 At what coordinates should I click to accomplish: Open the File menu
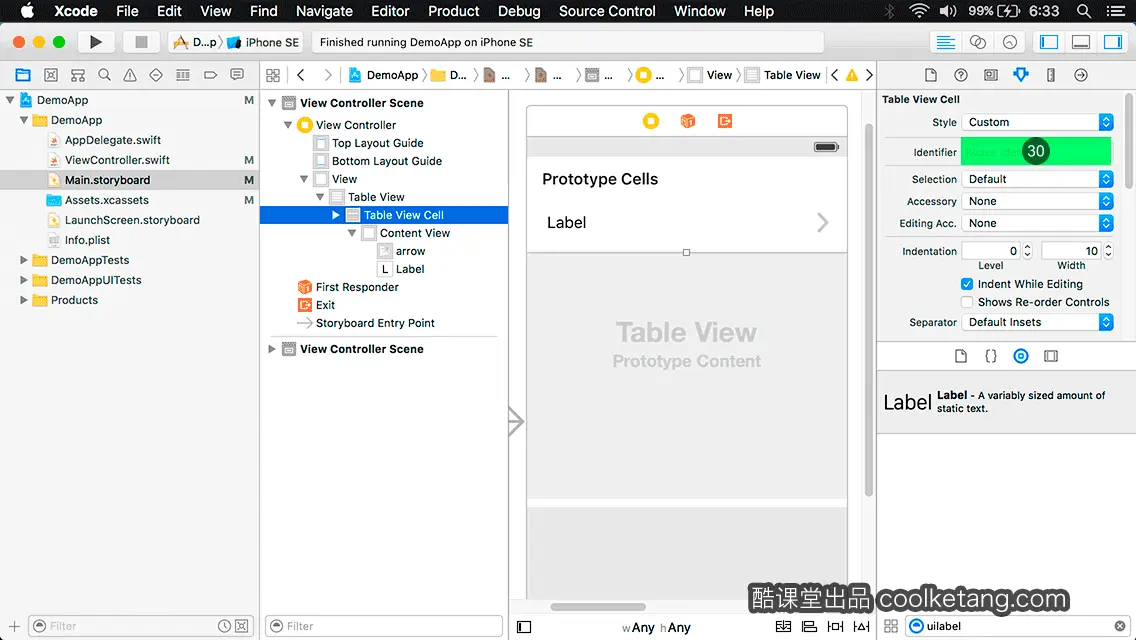pyautogui.click(x=127, y=11)
